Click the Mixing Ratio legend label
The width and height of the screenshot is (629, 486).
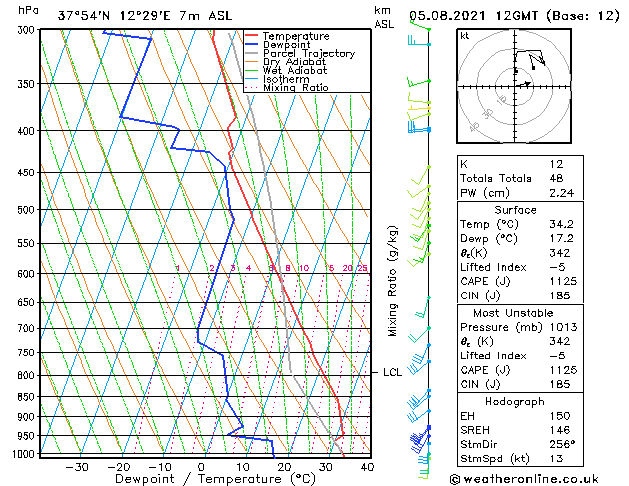[x=296, y=87]
